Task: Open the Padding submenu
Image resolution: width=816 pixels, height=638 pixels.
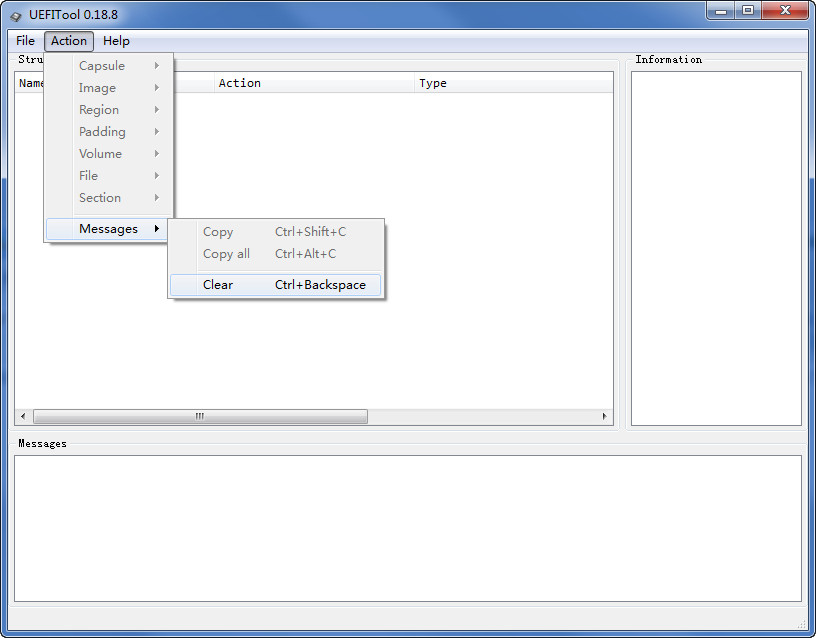Action: [x=109, y=132]
